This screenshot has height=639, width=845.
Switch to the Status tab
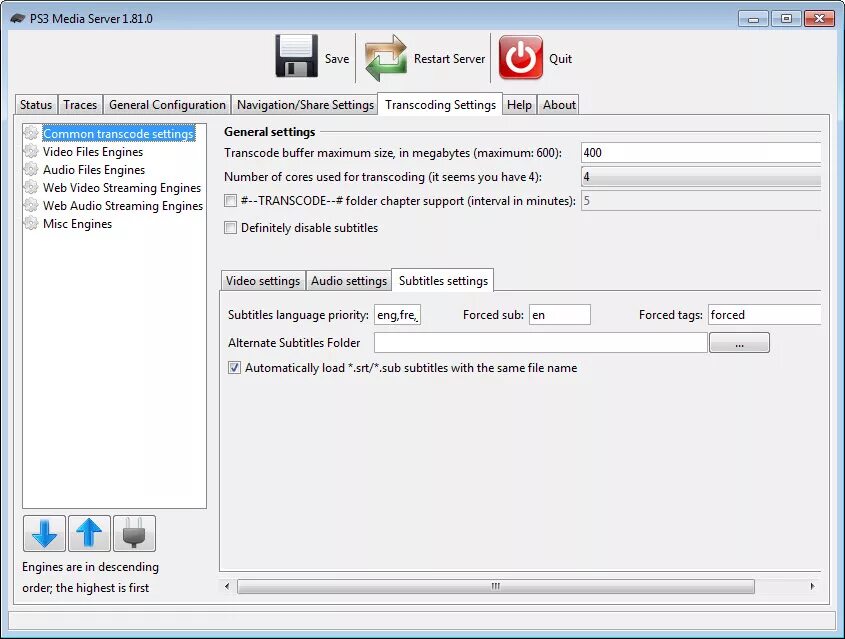click(x=36, y=105)
